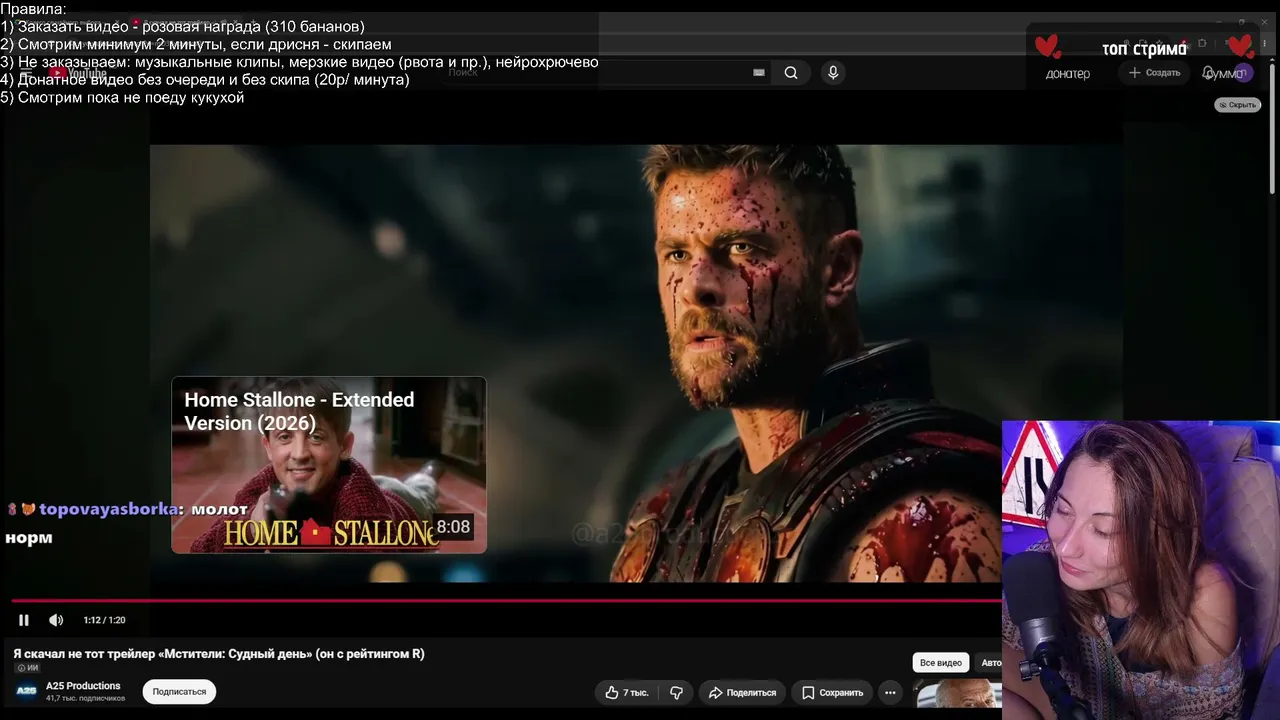Click the YouTube search magnifier button

791,72
